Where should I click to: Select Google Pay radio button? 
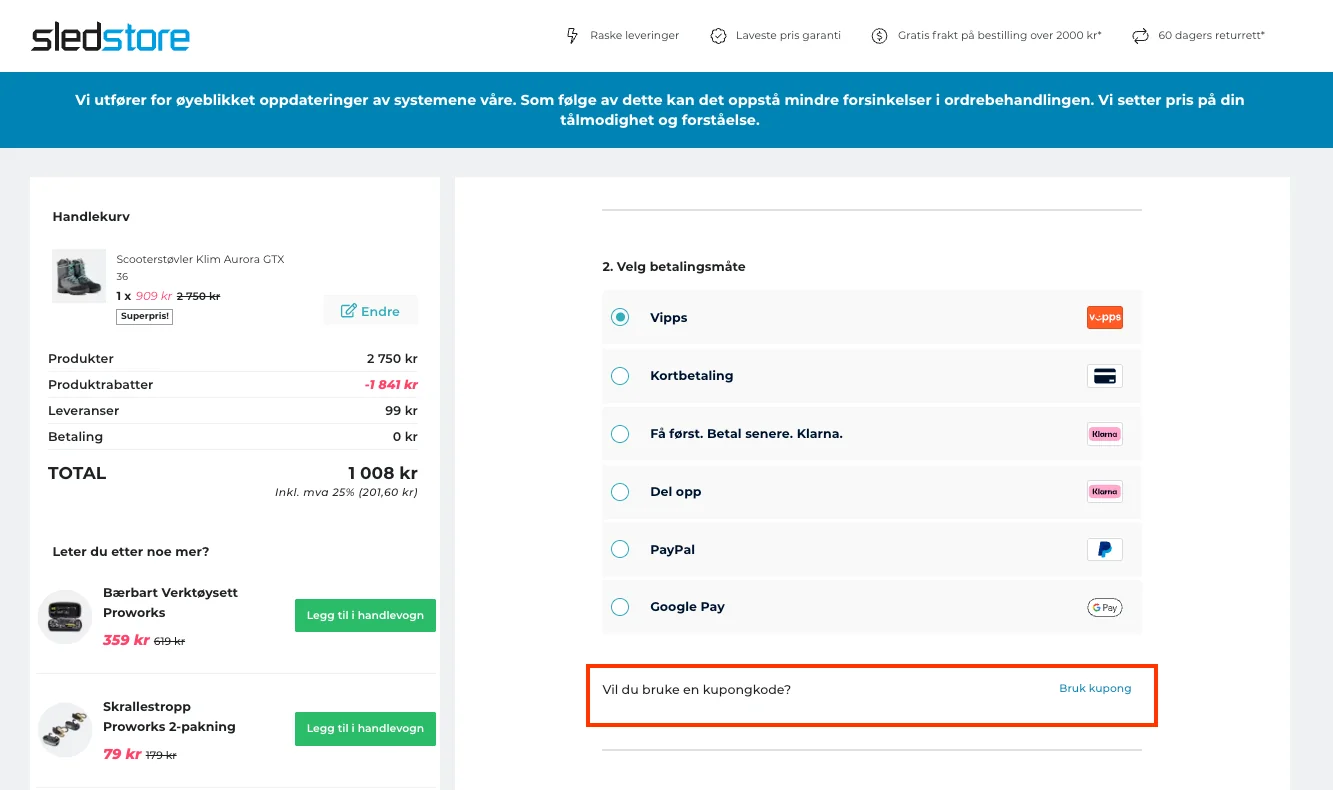(620, 607)
